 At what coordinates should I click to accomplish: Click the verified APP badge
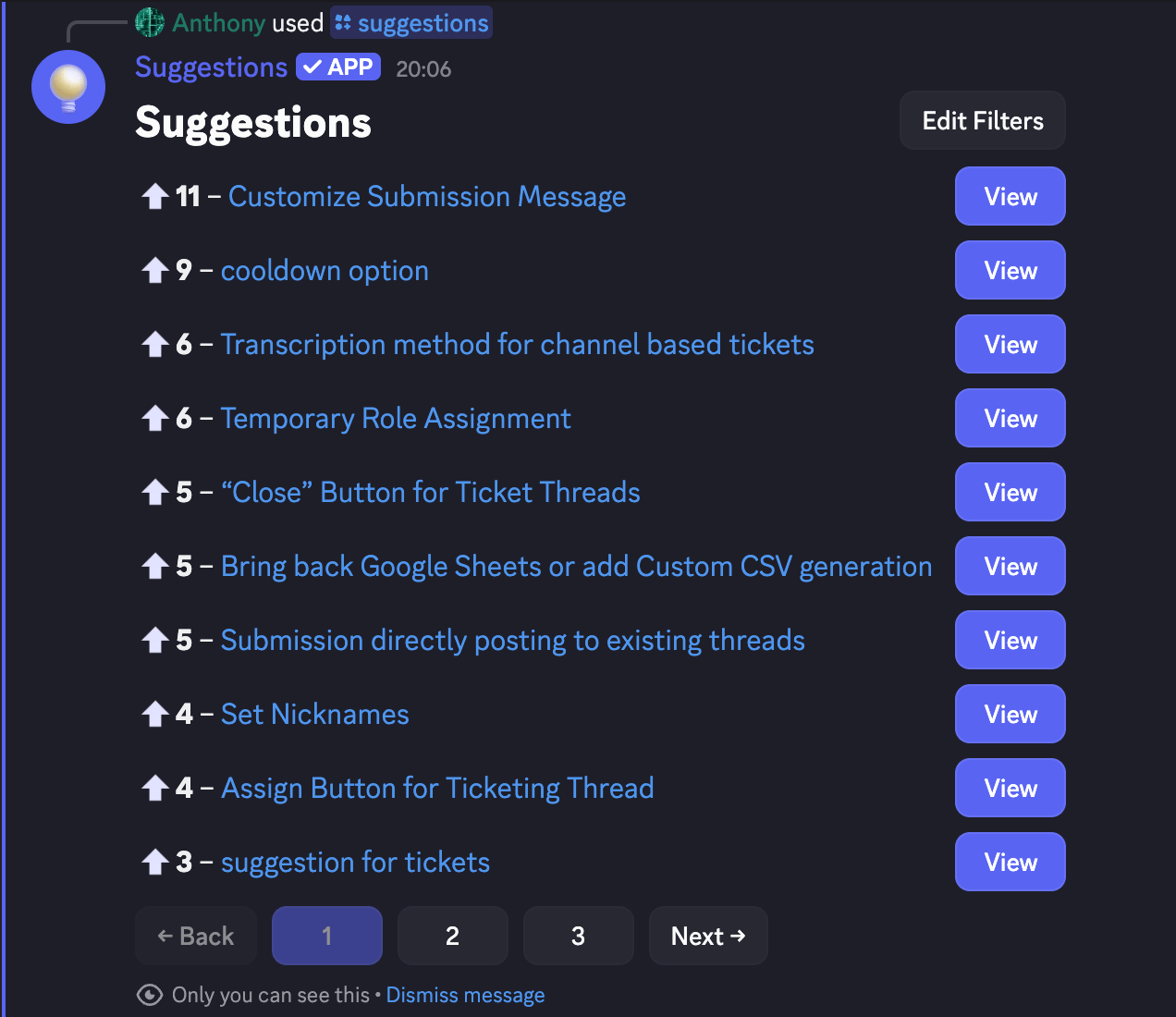(338, 67)
